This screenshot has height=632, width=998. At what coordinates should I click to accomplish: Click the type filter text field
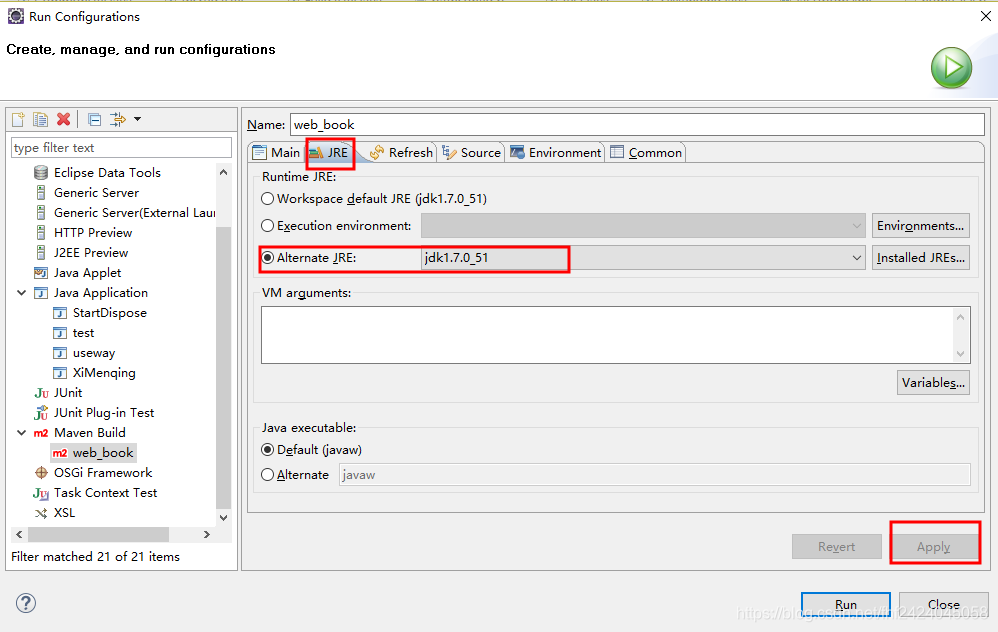pyautogui.click(x=121, y=148)
